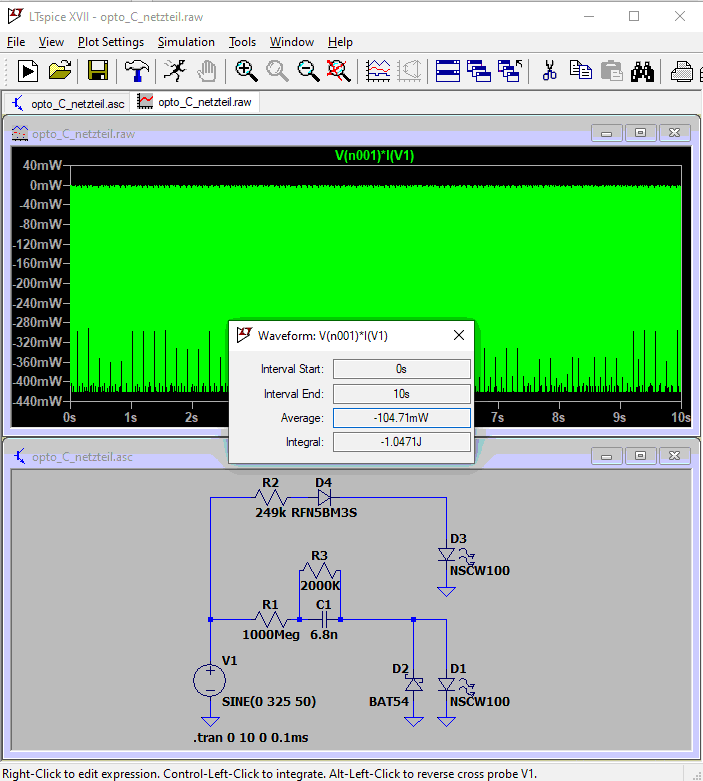The width and height of the screenshot is (703, 781).
Task: Click the SINE(0 325 50) source value
Action: [x=269, y=701]
